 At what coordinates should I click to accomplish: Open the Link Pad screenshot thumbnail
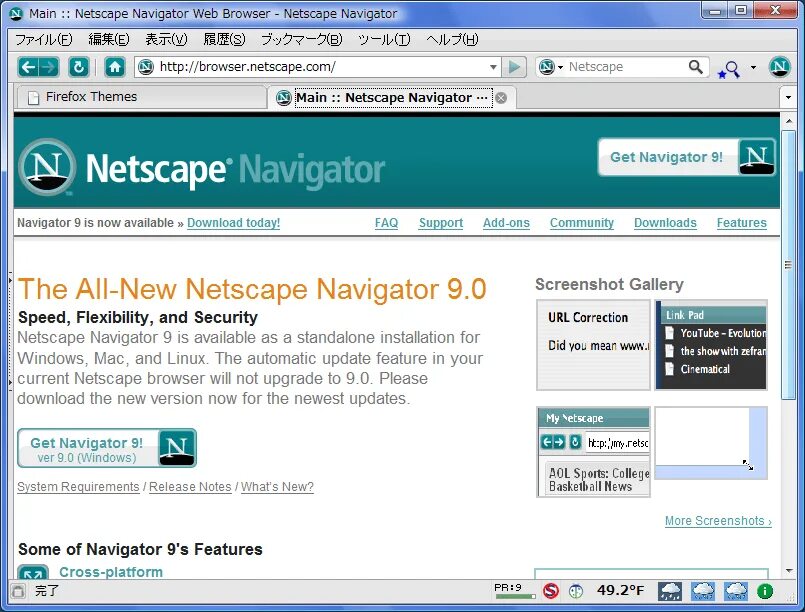[711, 345]
